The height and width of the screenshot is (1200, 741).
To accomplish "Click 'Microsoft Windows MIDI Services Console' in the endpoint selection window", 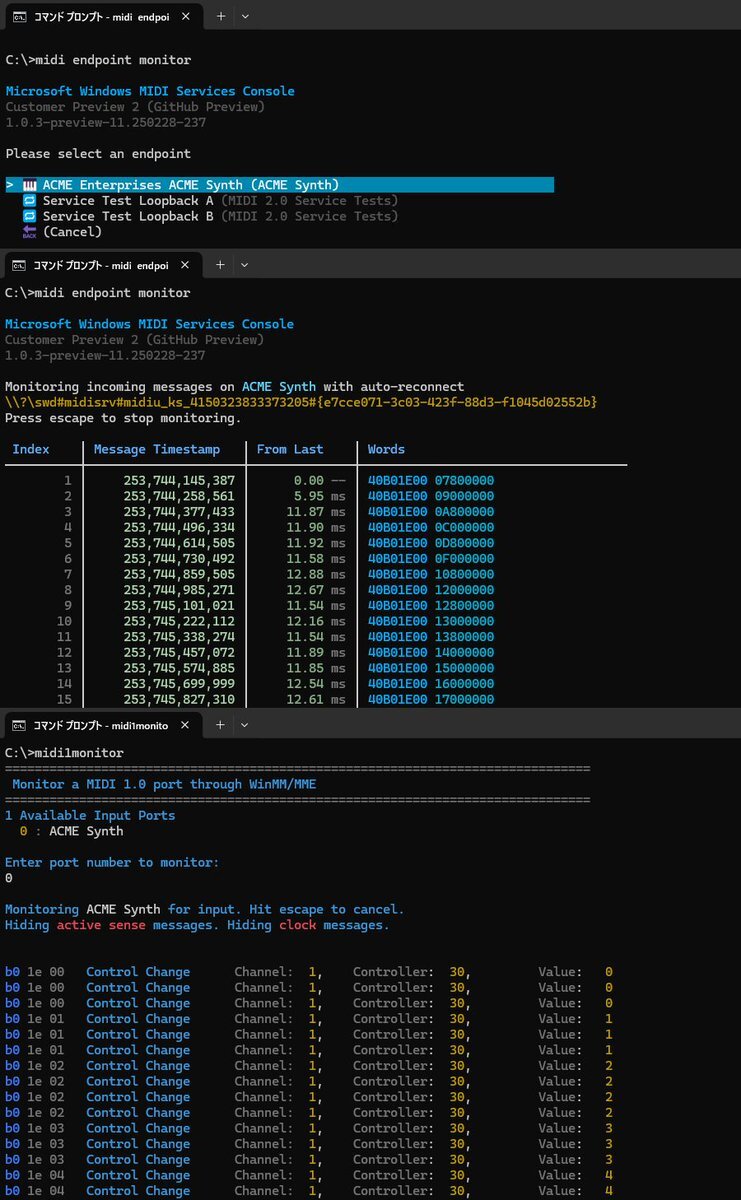I will [x=150, y=91].
